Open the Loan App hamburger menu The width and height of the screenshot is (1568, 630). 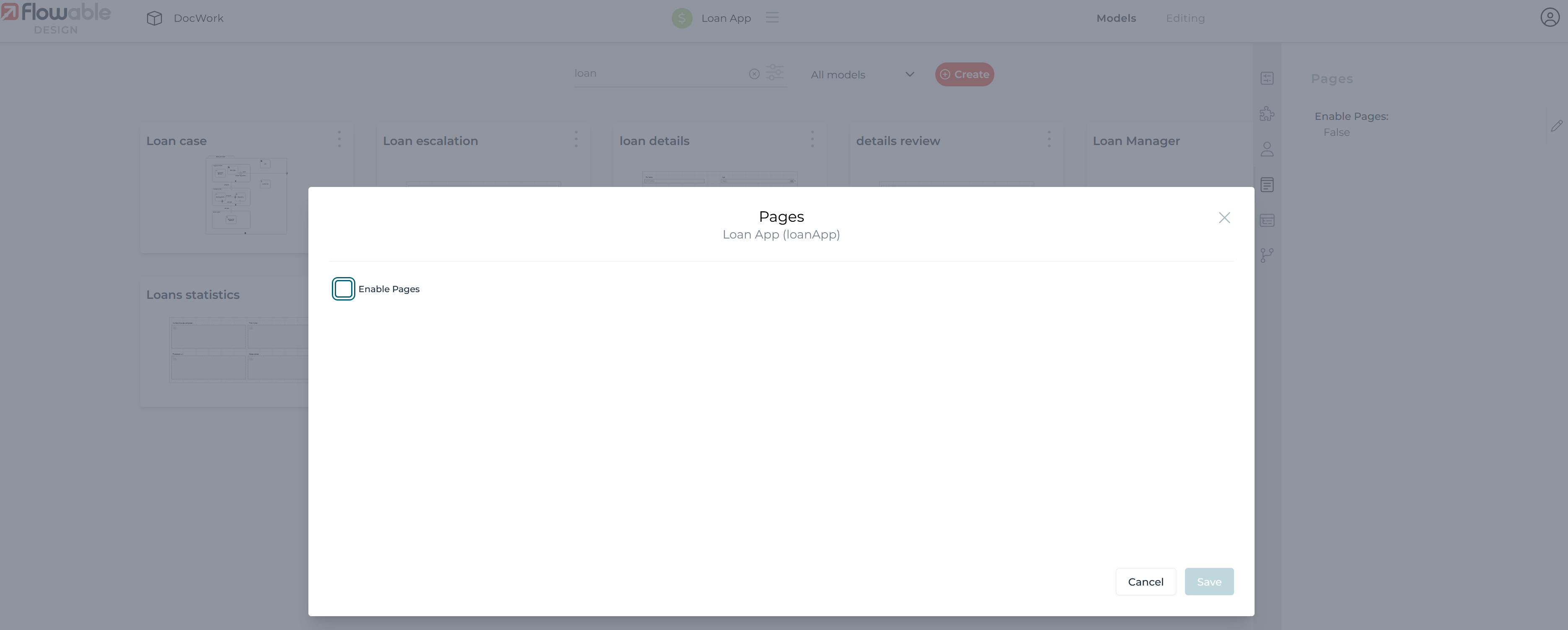[x=772, y=18]
